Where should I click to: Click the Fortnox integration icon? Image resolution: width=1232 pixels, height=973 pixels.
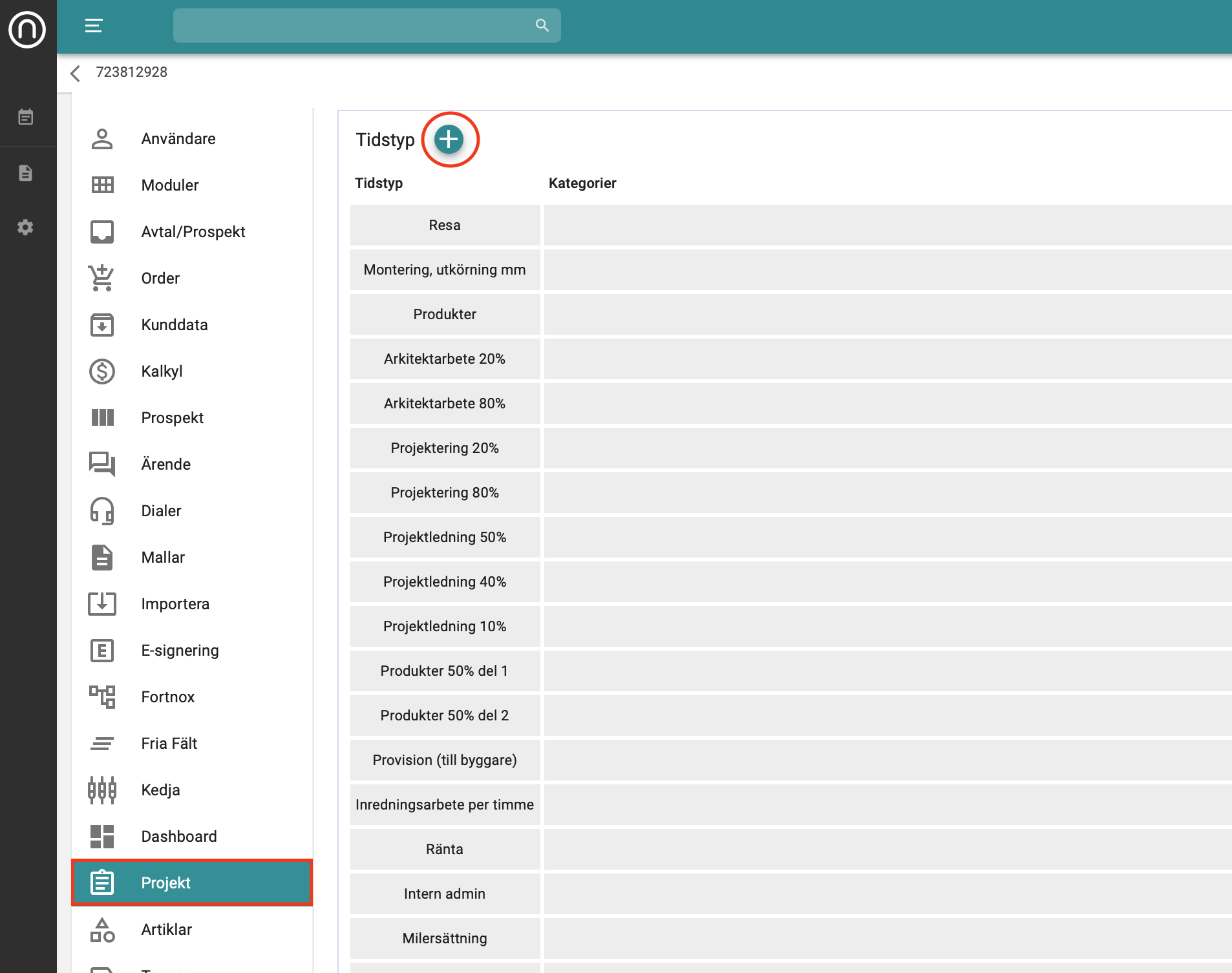(102, 697)
